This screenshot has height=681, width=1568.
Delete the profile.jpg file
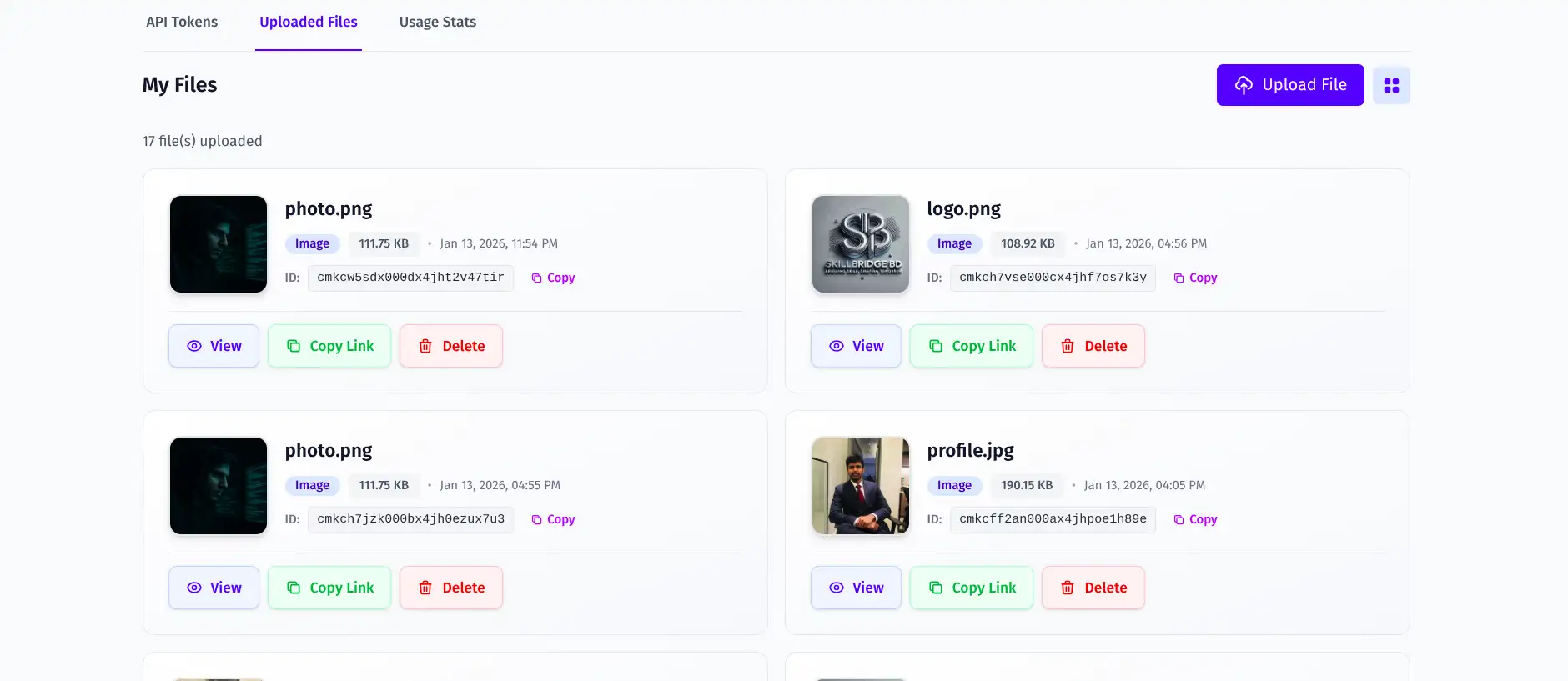coord(1093,588)
